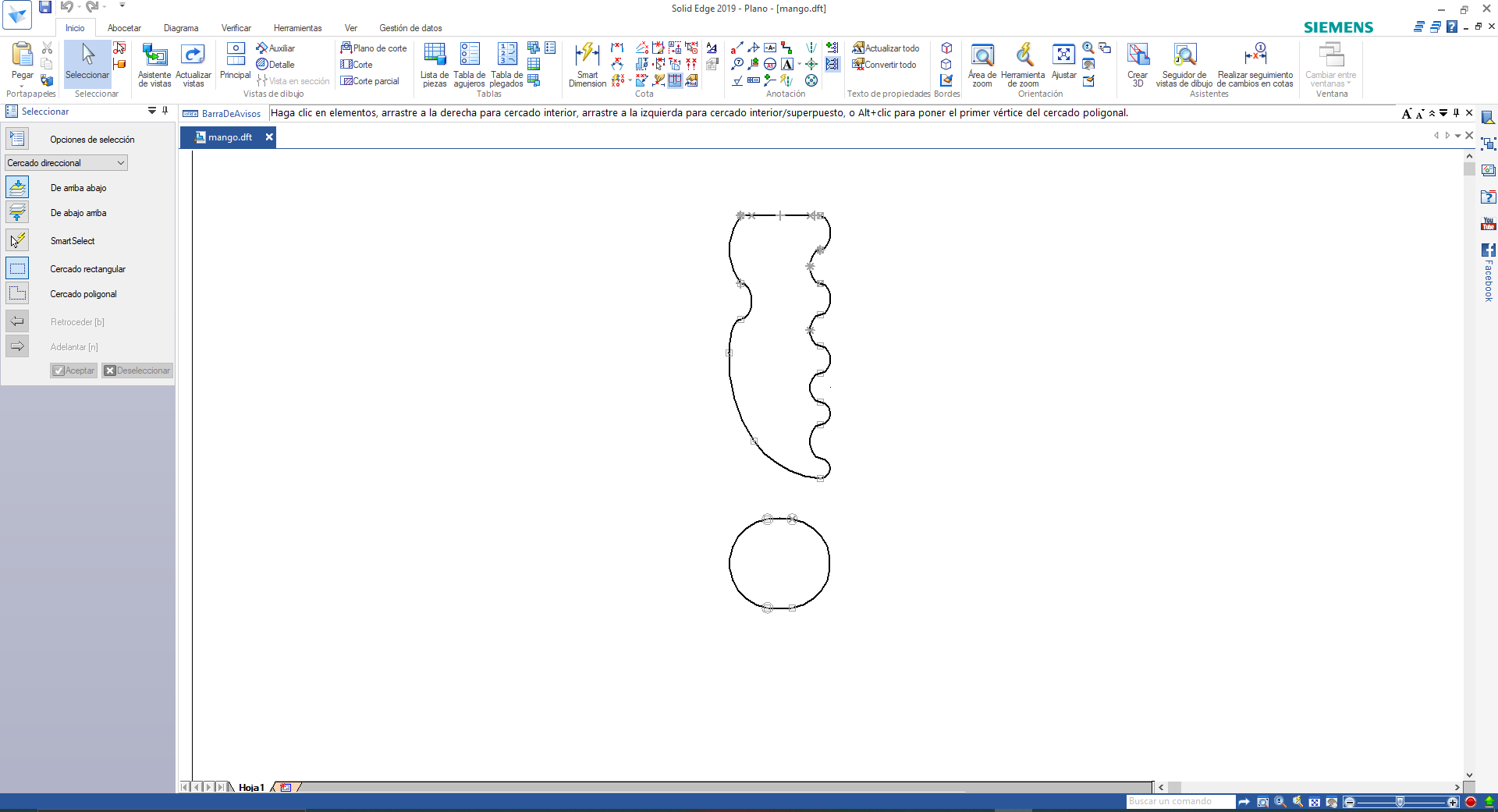Click the Actualizar vistas icon
Image resolution: width=1498 pixels, height=812 pixels.
point(193,66)
